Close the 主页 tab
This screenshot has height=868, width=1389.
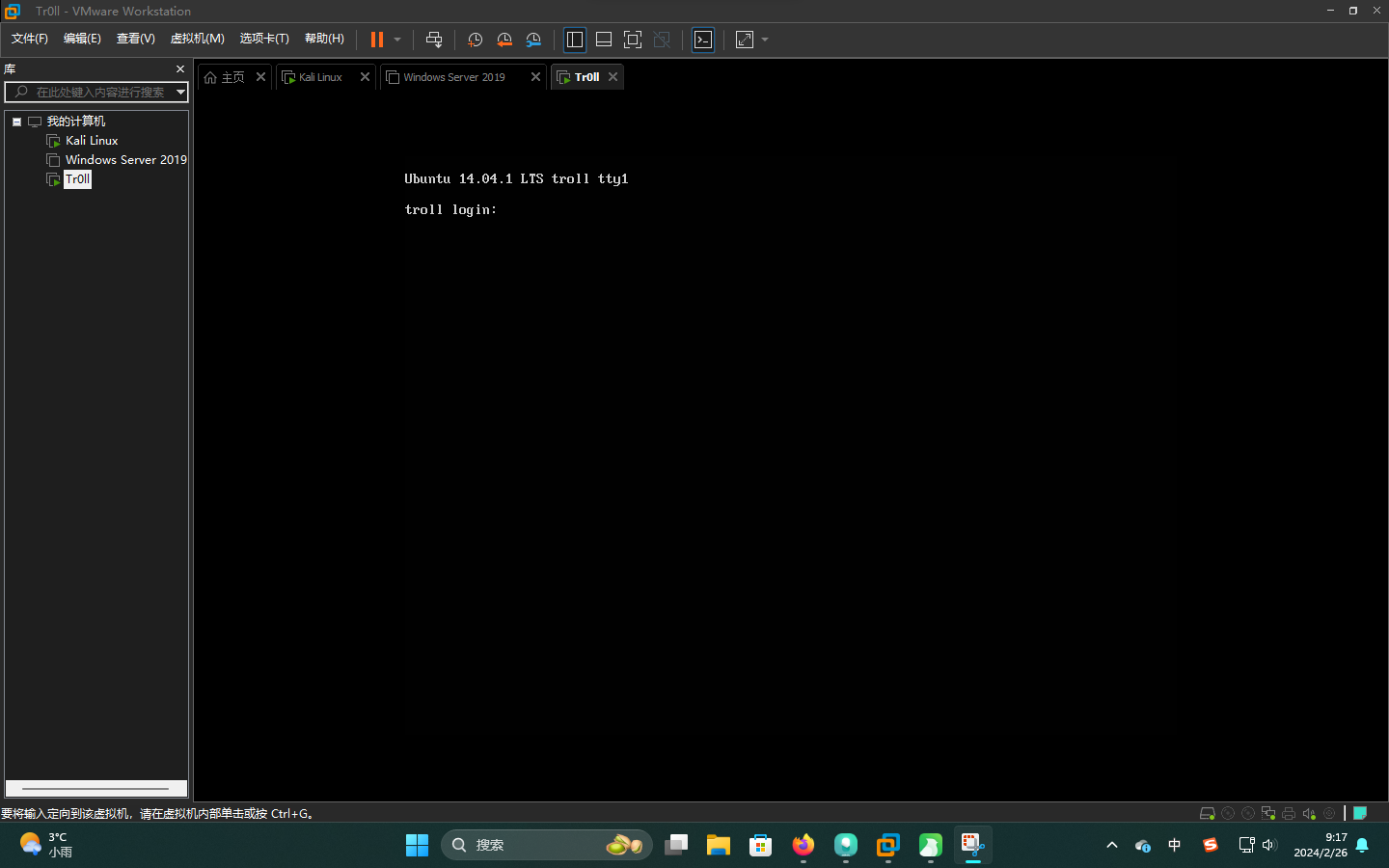click(x=260, y=77)
